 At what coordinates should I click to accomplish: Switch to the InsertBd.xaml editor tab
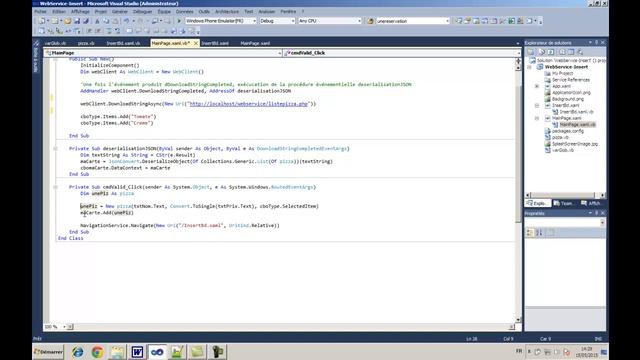pos(215,43)
